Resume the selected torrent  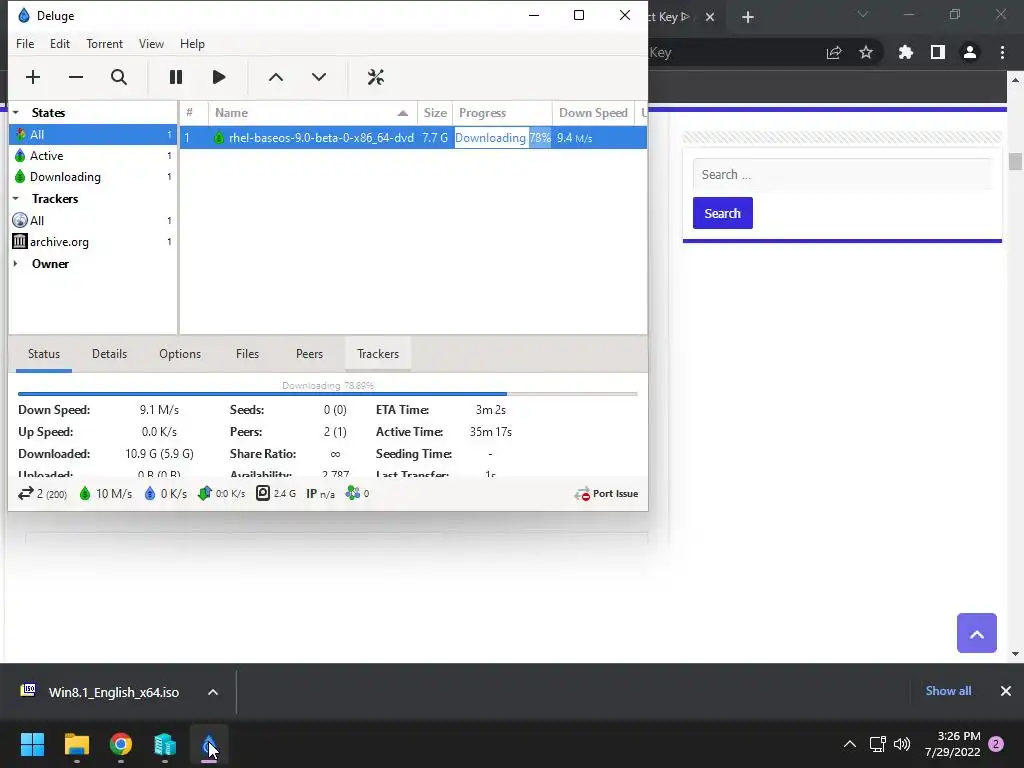[x=219, y=77]
